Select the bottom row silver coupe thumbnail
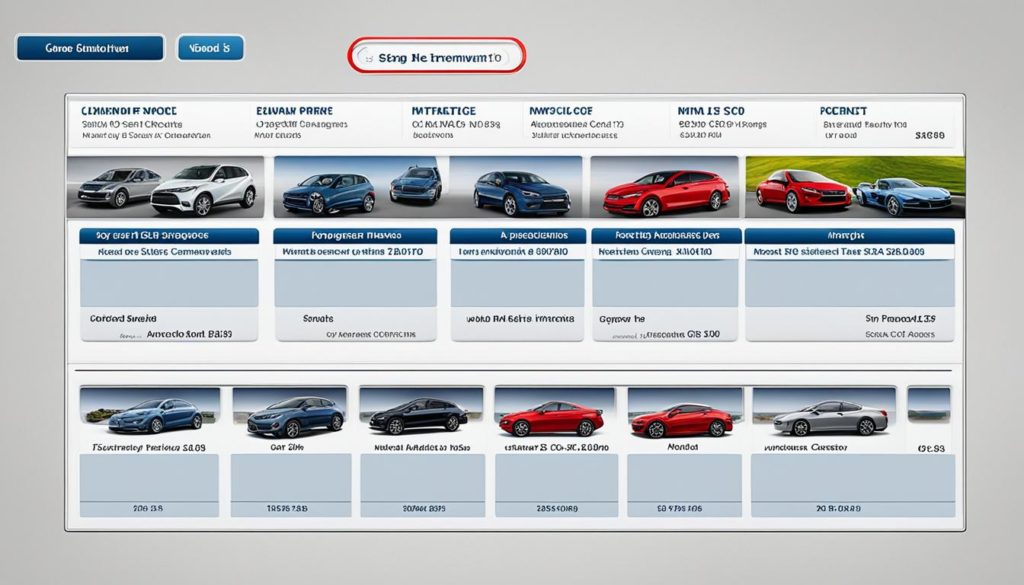This screenshot has width=1024, height=585. (x=824, y=413)
